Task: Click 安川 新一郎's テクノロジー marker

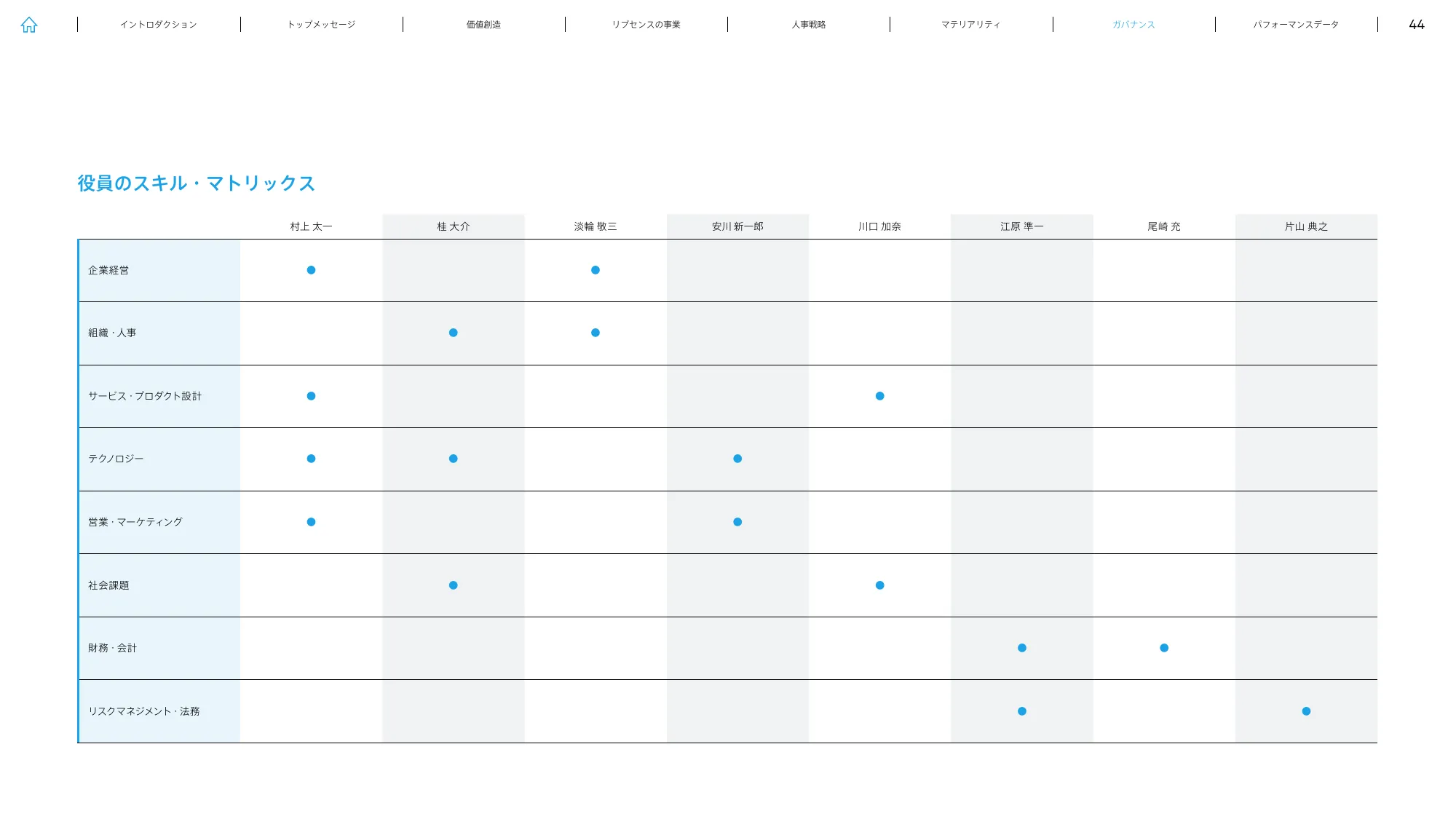Action: (737, 459)
